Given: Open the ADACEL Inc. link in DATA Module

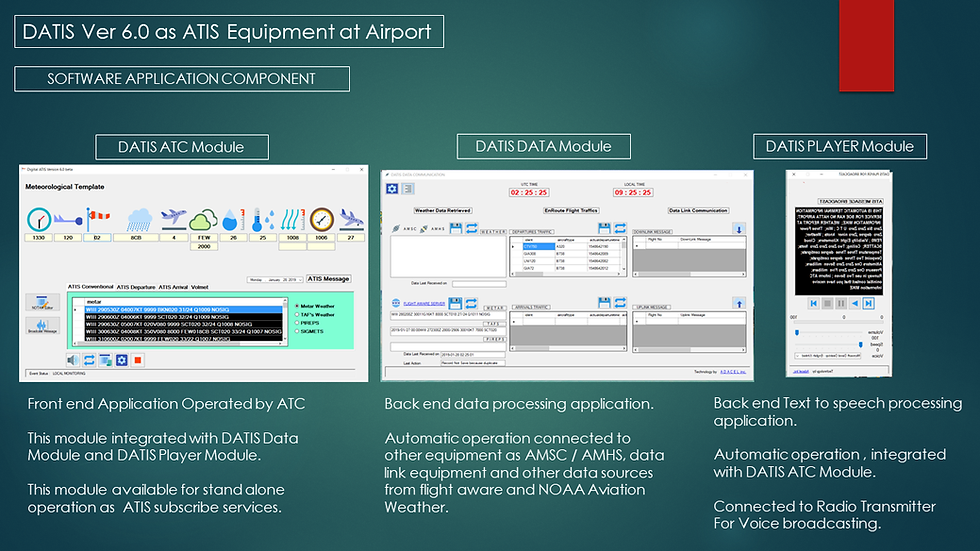Looking at the screenshot, I should click(732, 372).
